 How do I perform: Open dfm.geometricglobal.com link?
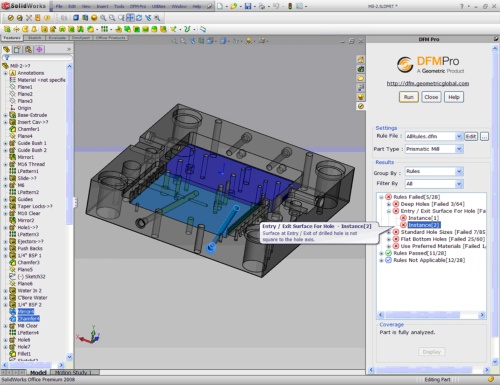click(x=428, y=83)
